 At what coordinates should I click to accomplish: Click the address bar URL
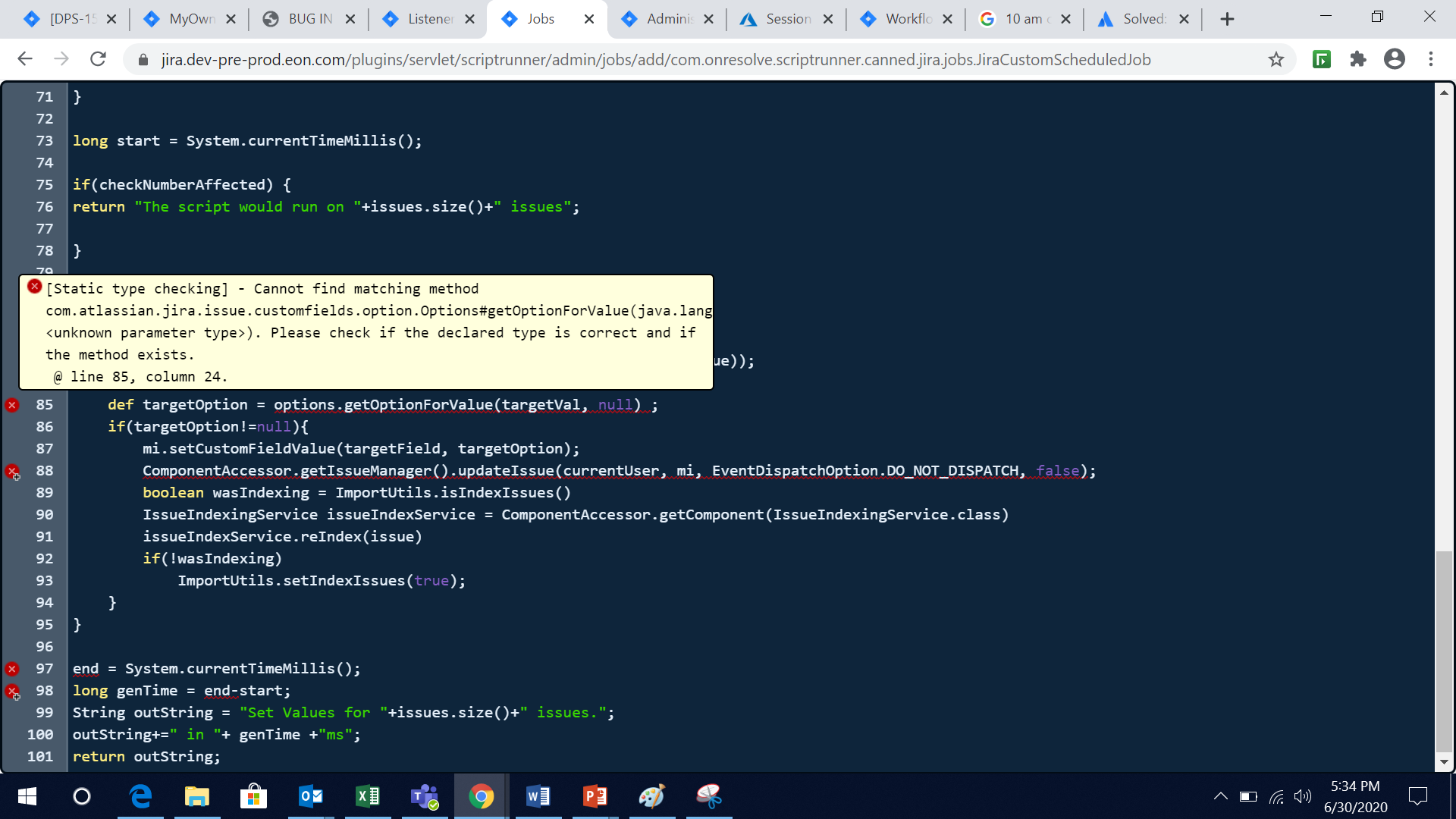pos(655,59)
